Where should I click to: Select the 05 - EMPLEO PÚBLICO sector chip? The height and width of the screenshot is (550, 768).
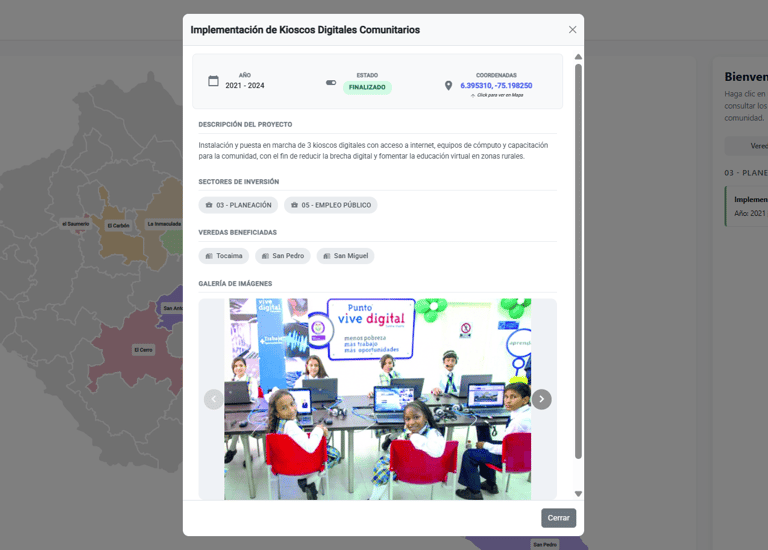(331, 205)
